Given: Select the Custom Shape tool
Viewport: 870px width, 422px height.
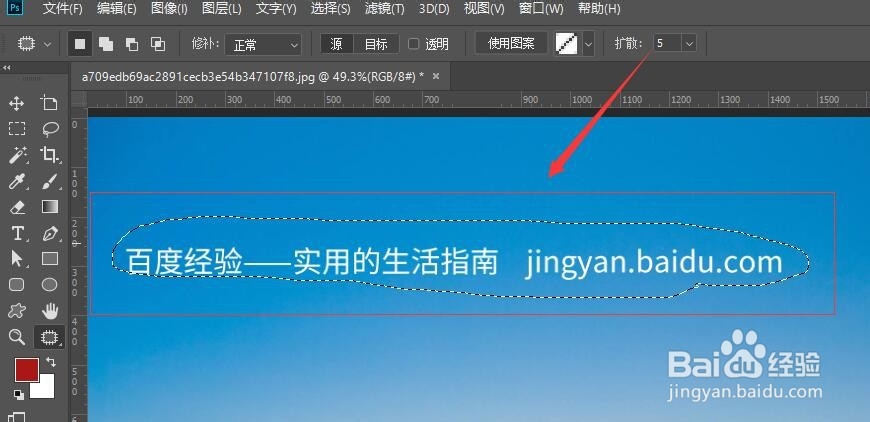Looking at the screenshot, I should [17, 311].
